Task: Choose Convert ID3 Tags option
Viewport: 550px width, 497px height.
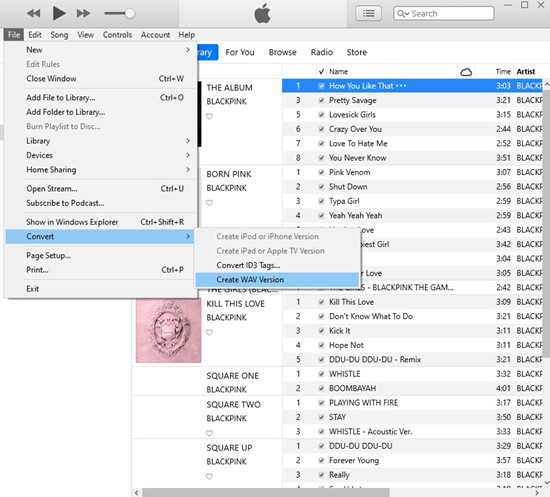Action: 277,265
